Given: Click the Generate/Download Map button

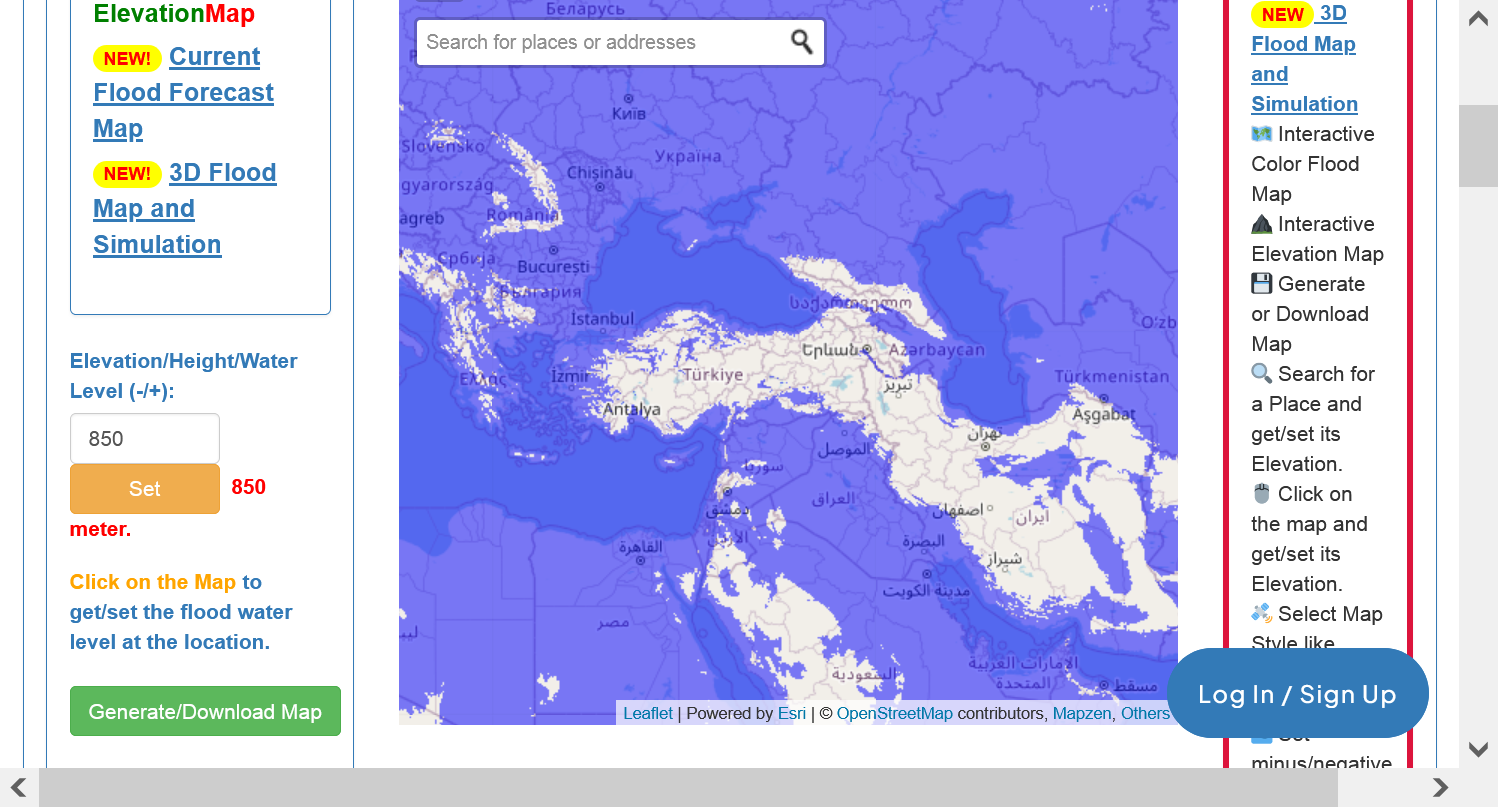Looking at the screenshot, I should pyautogui.click(x=205, y=711).
